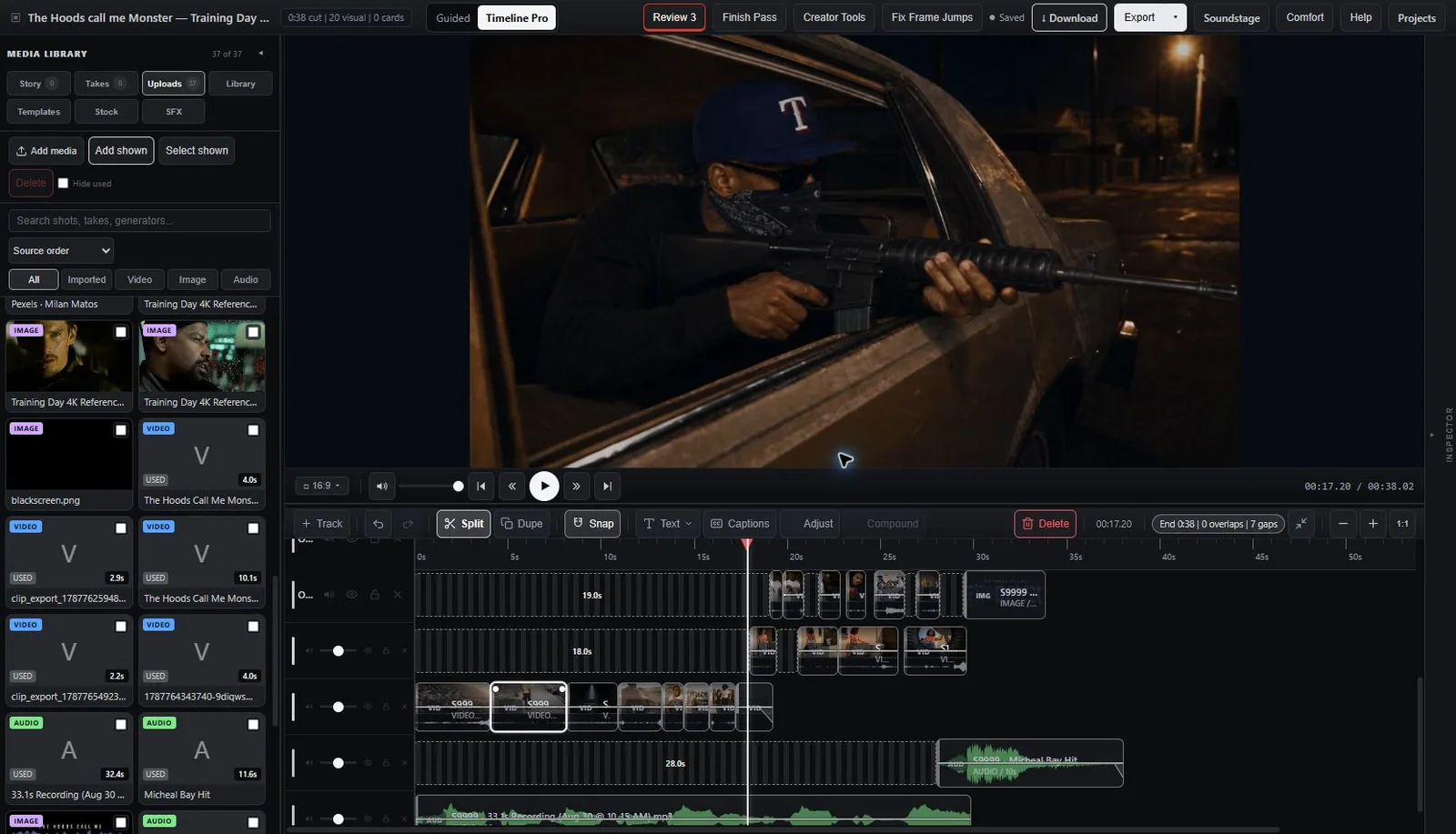
Task: Expand the Text tool dropdown
Action: [668, 524]
